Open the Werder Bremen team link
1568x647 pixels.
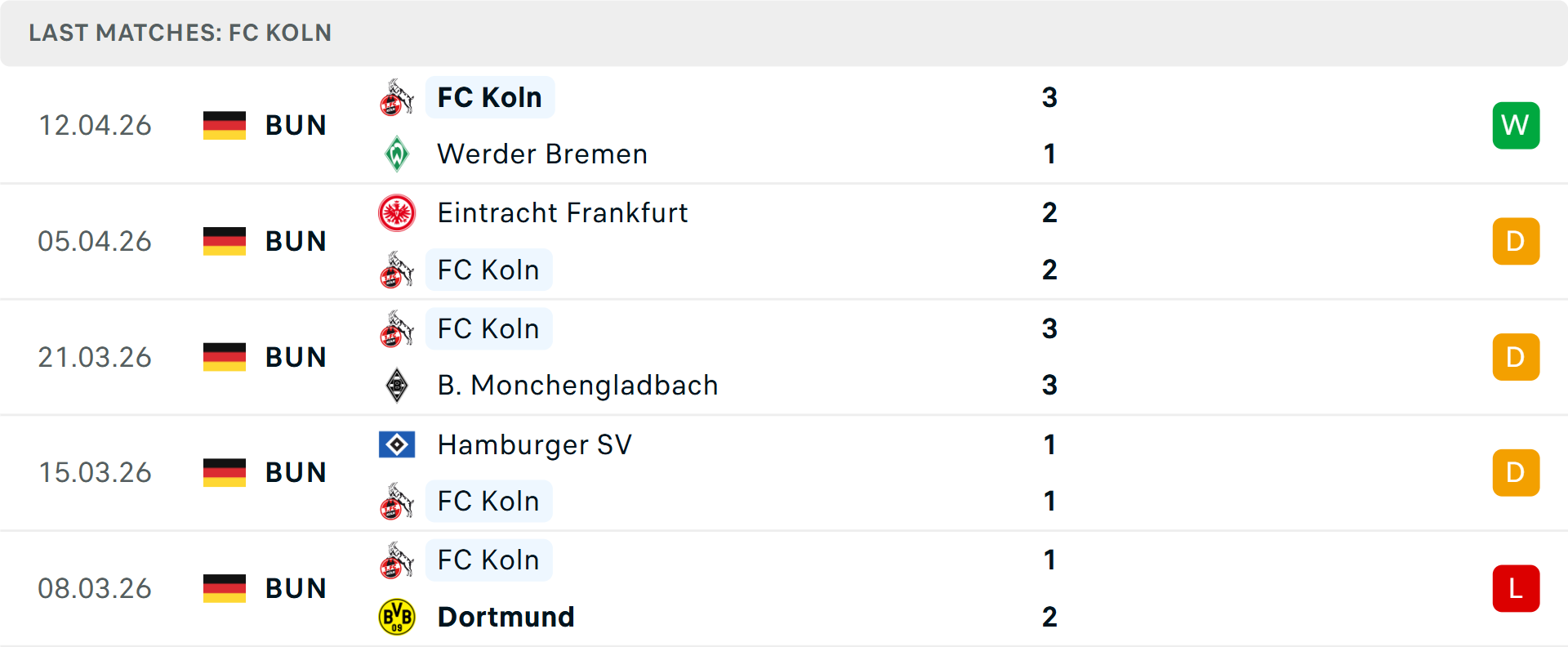point(542,154)
